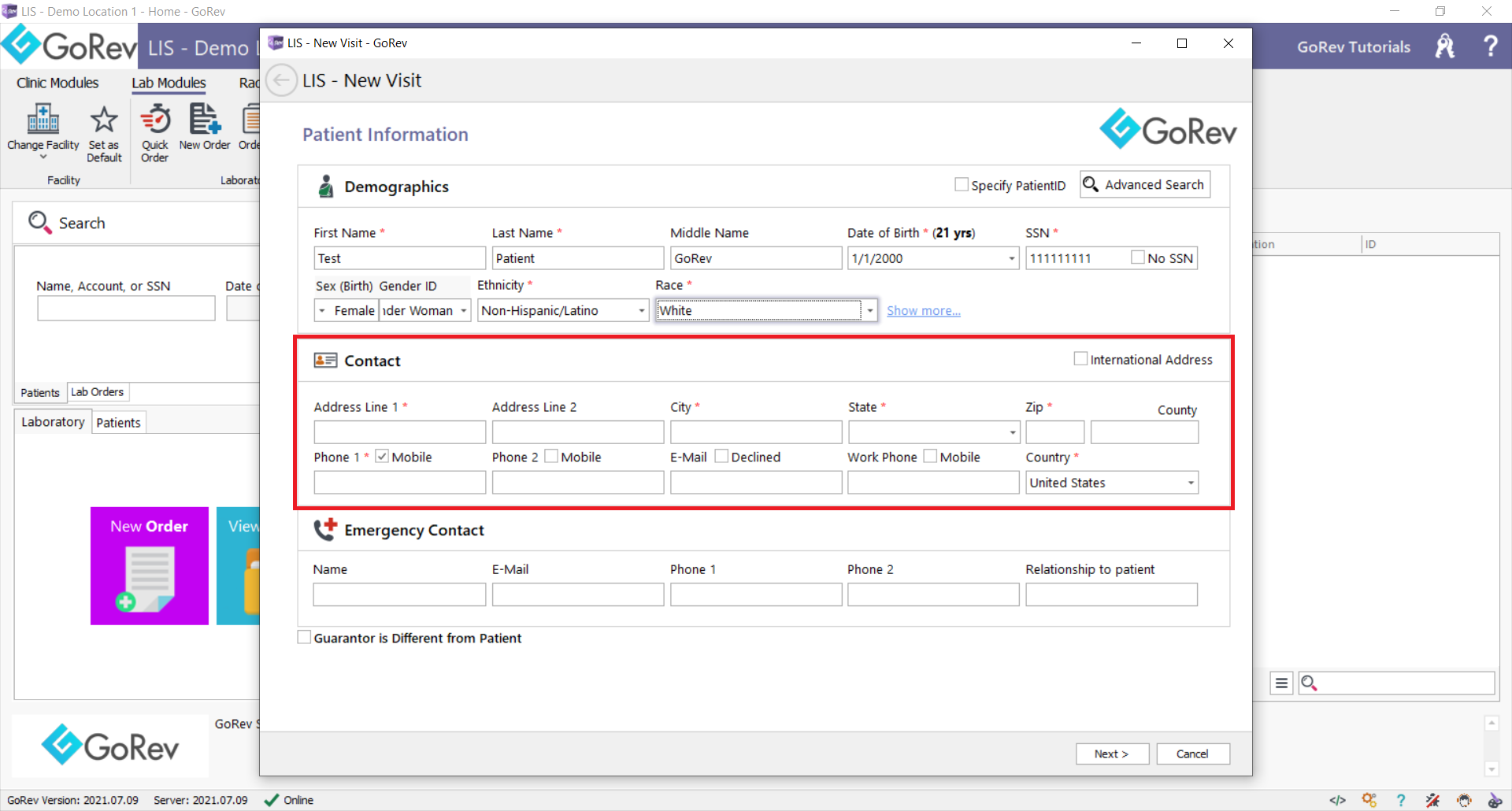Screen dimensions: 1512x811
Task: Click the list menu icon near search box
Action: 1281,683
